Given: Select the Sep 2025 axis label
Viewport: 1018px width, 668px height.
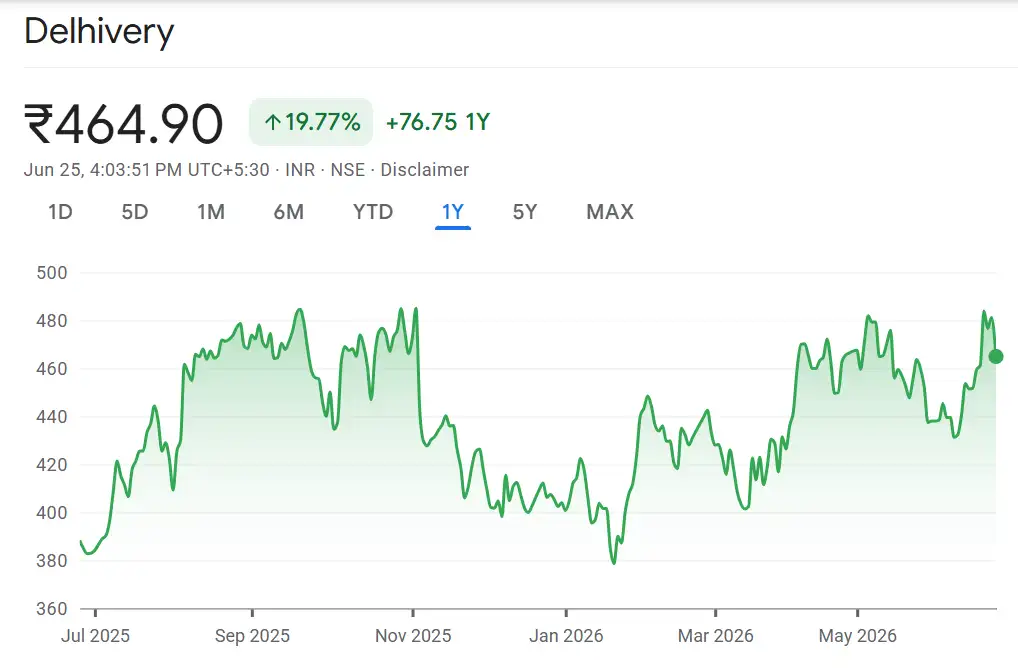Looking at the screenshot, I should click(x=253, y=636).
